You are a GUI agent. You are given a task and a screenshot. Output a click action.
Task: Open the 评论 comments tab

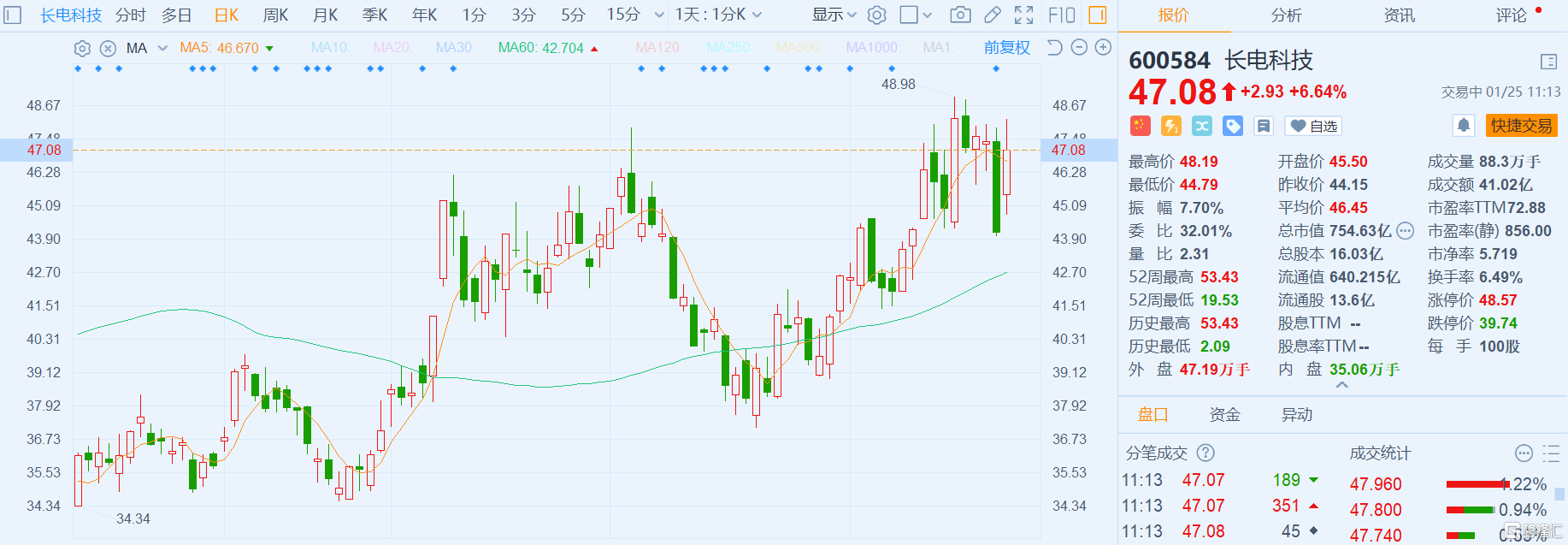click(x=1512, y=15)
